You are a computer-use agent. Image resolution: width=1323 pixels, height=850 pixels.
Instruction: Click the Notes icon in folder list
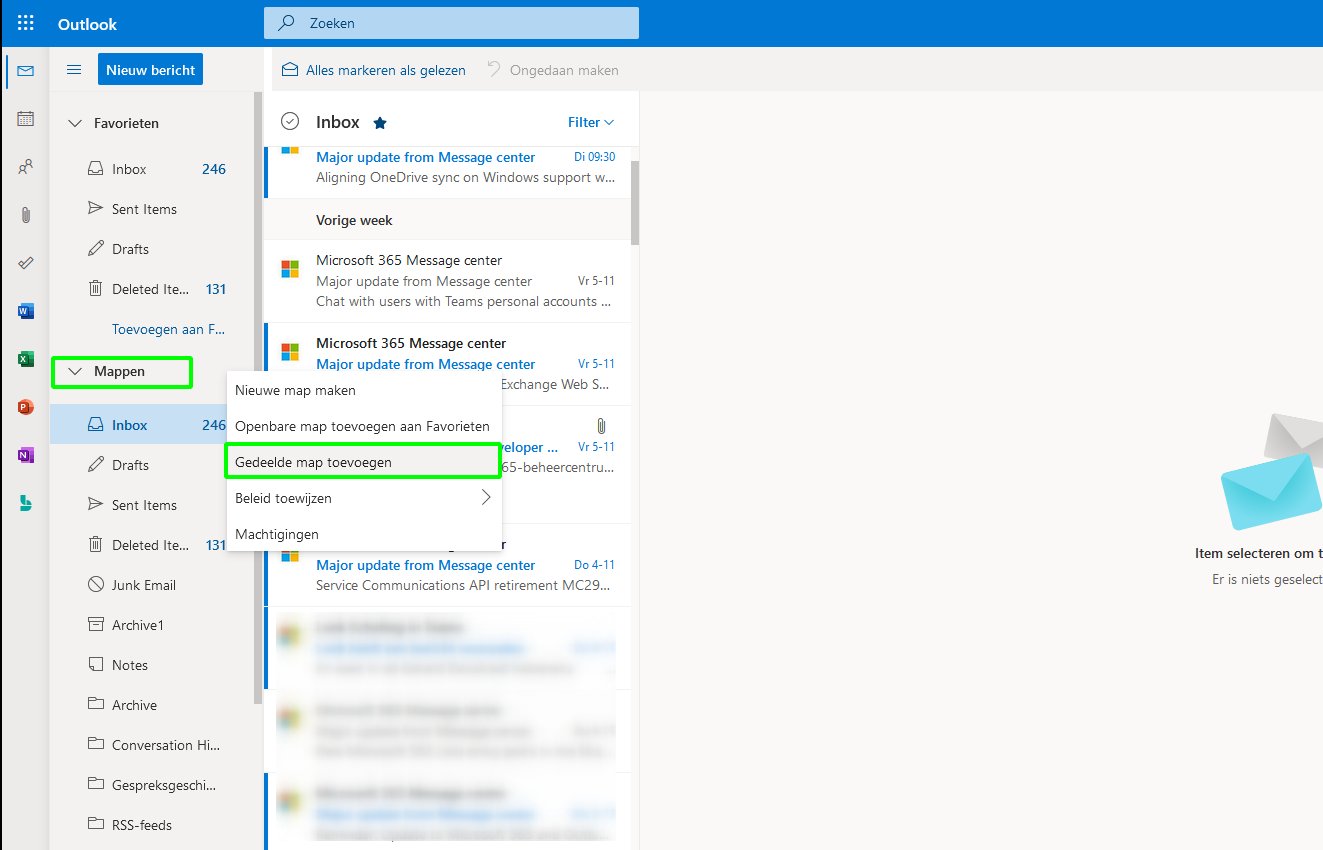[96, 664]
